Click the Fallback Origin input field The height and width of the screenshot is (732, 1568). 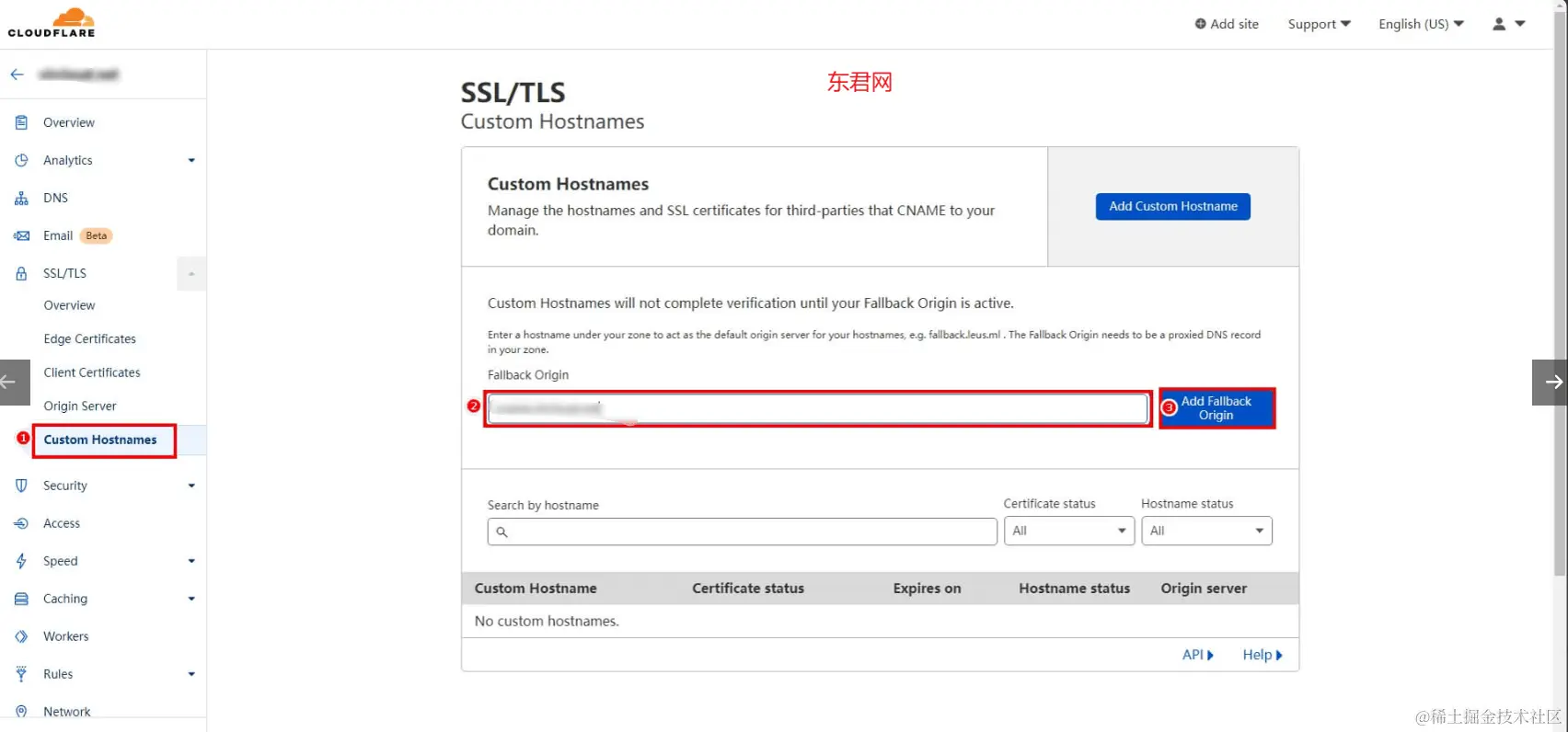[x=817, y=408]
